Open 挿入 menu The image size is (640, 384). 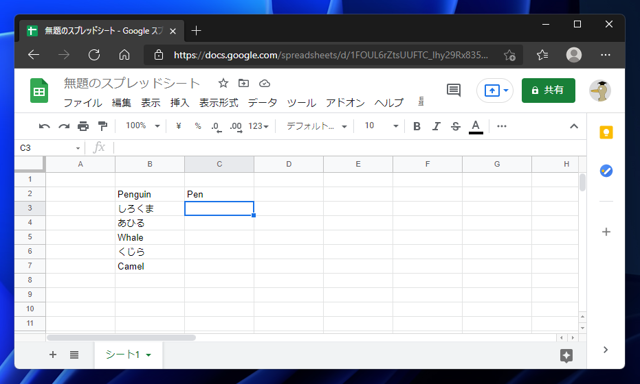coord(180,103)
